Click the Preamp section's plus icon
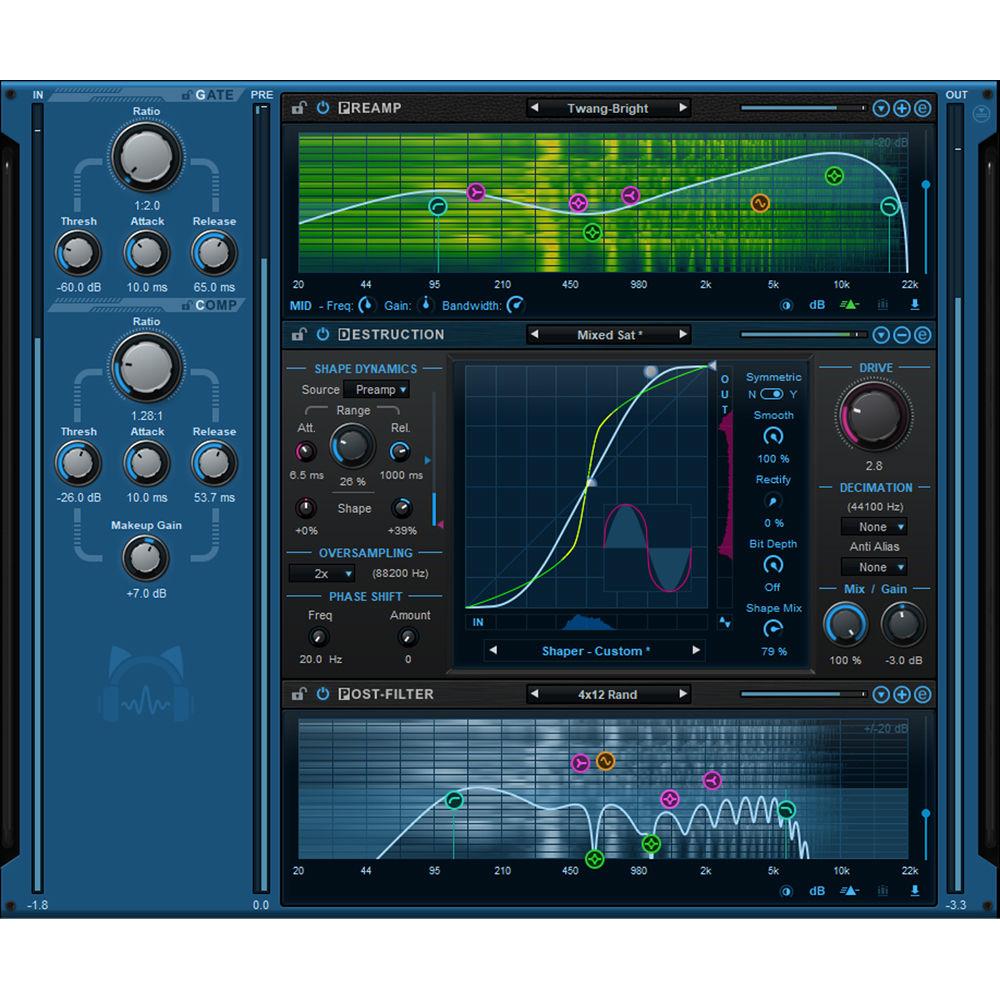1000x1000 pixels. pyautogui.click(x=902, y=108)
